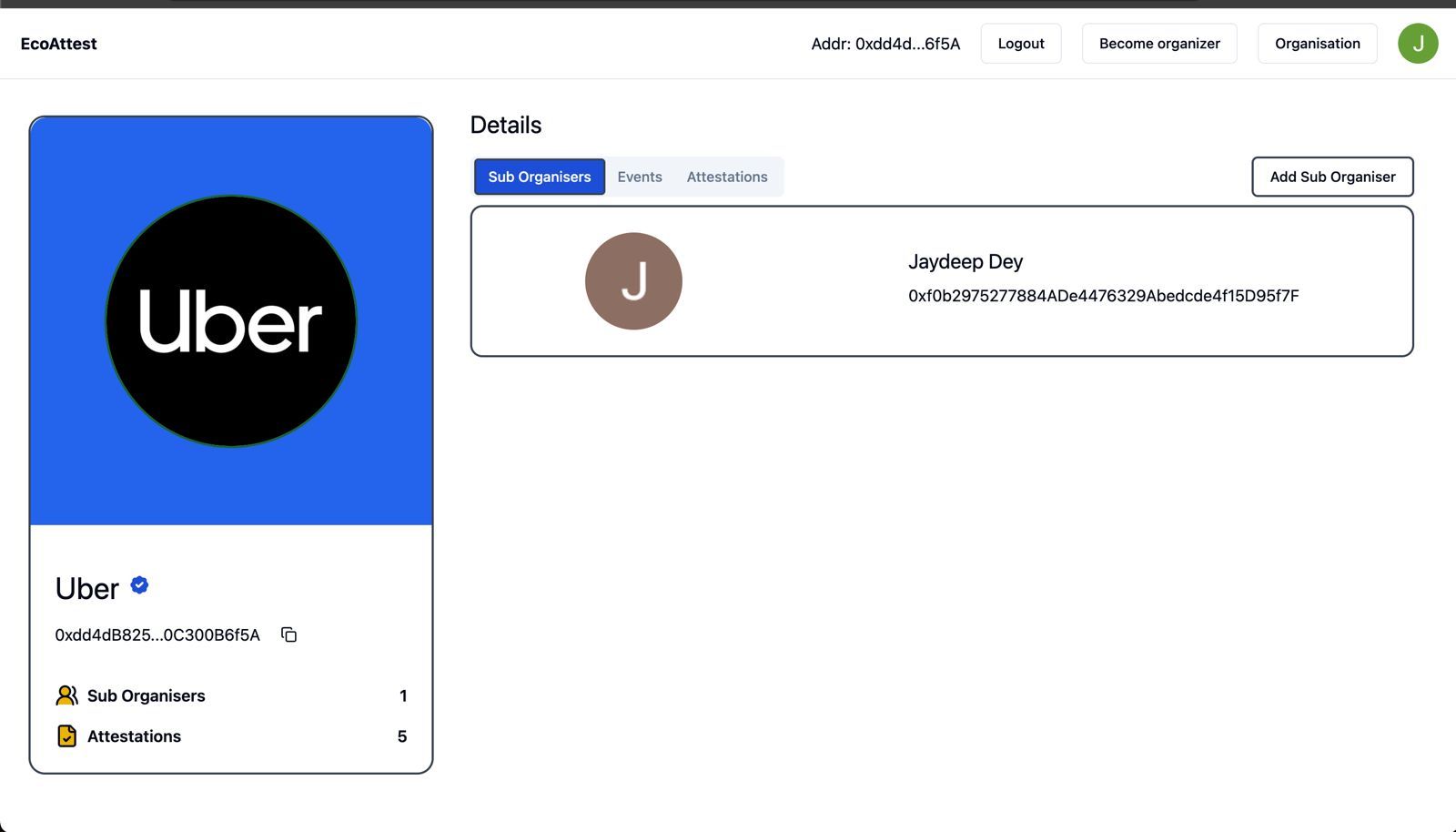Click Jaydeep Dey's full wallet address
Image resolution: width=1456 pixels, height=832 pixels.
(x=1104, y=296)
